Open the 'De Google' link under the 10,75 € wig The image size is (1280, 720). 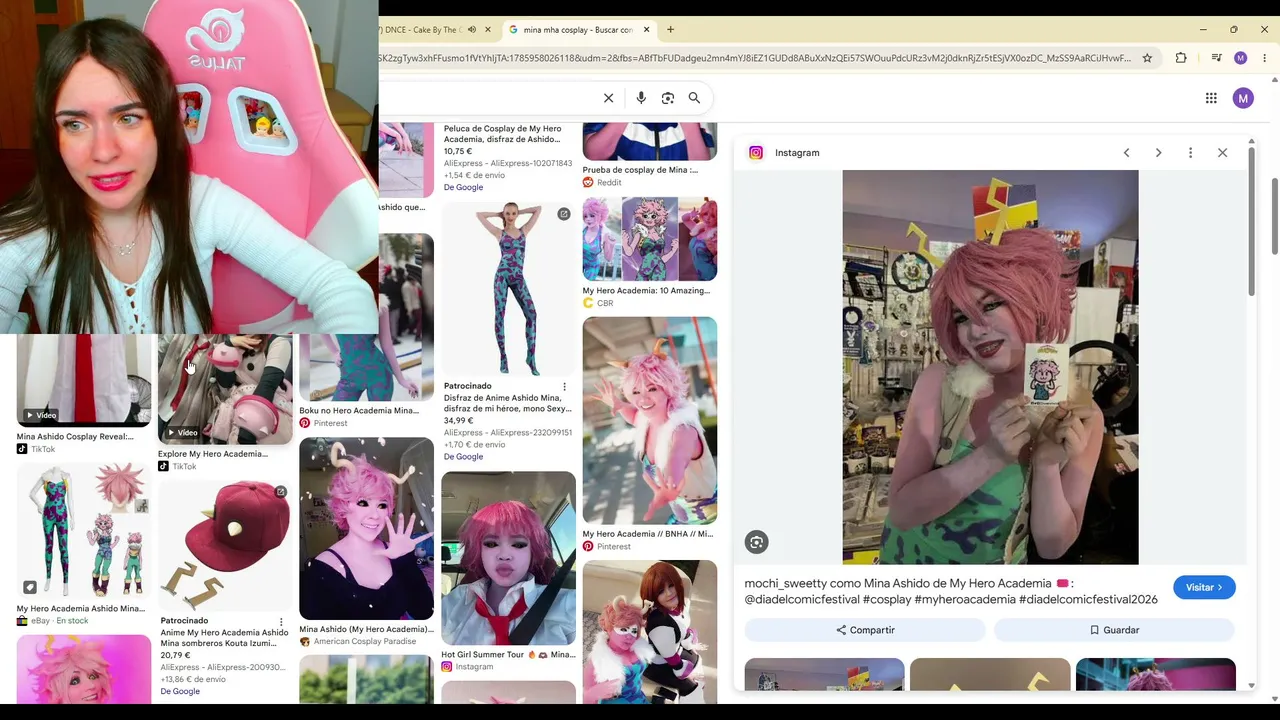coord(463,187)
